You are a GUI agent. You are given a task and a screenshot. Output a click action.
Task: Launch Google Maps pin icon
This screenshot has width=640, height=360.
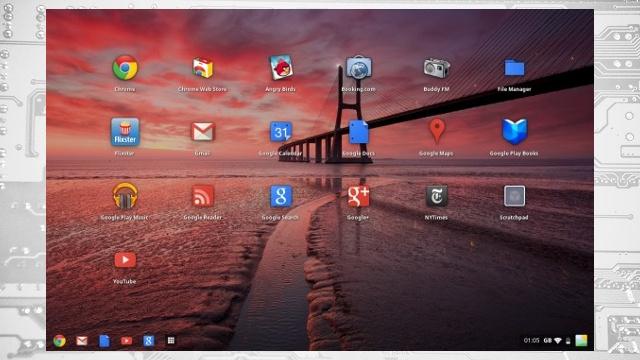tap(437, 131)
